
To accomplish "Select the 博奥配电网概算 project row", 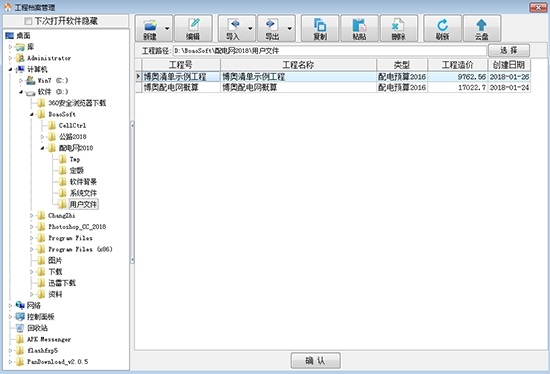I will pos(336,87).
